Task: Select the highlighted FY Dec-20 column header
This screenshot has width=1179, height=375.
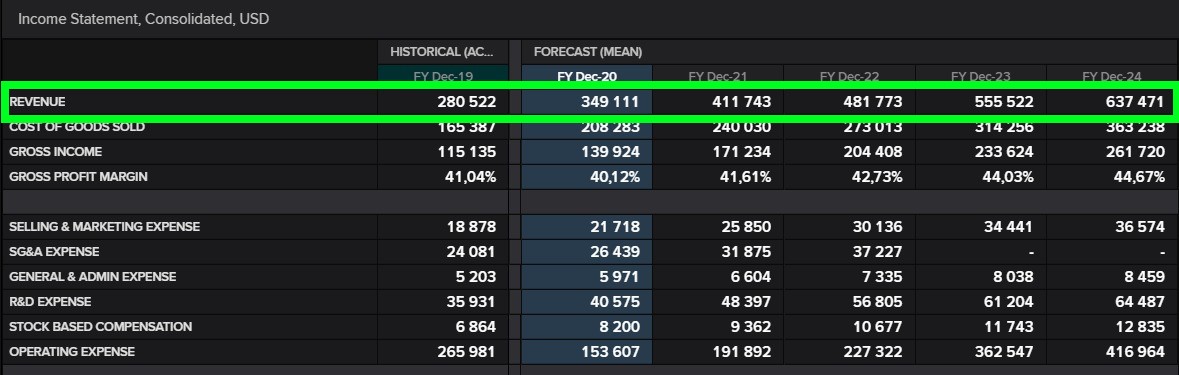Action: pyautogui.click(x=587, y=77)
